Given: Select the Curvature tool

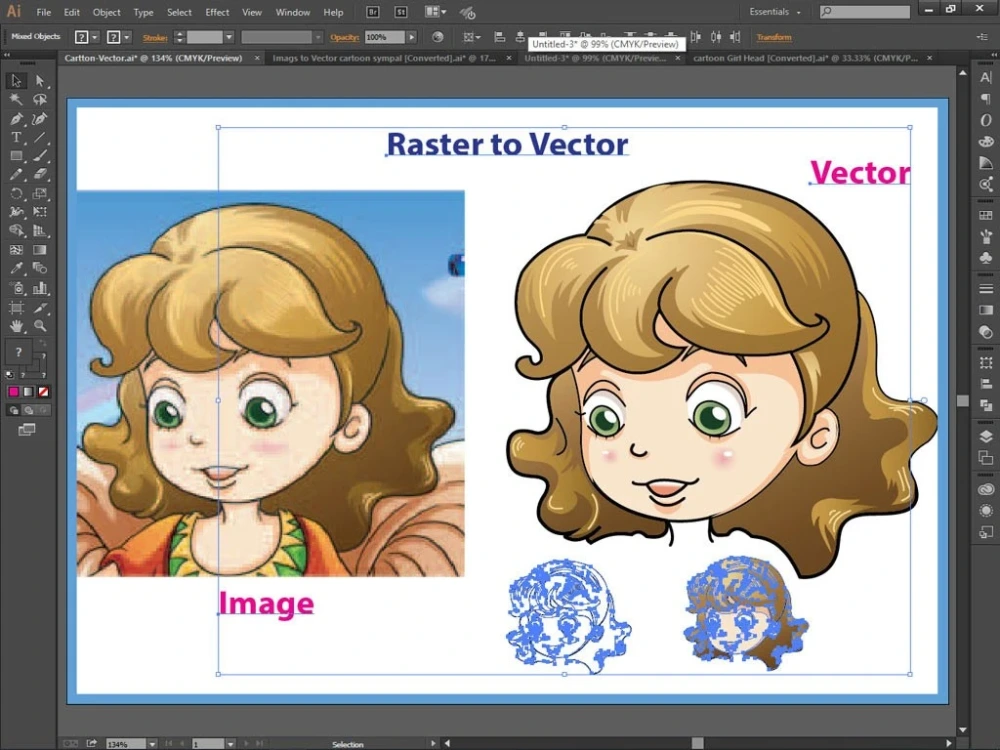Looking at the screenshot, I should tap(40, 119).
